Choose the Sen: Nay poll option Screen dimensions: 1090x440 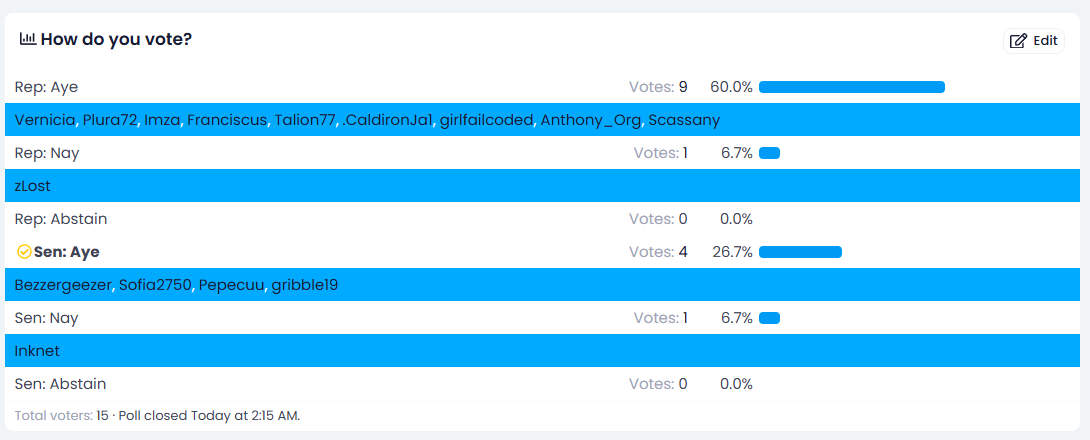point(47,318)
